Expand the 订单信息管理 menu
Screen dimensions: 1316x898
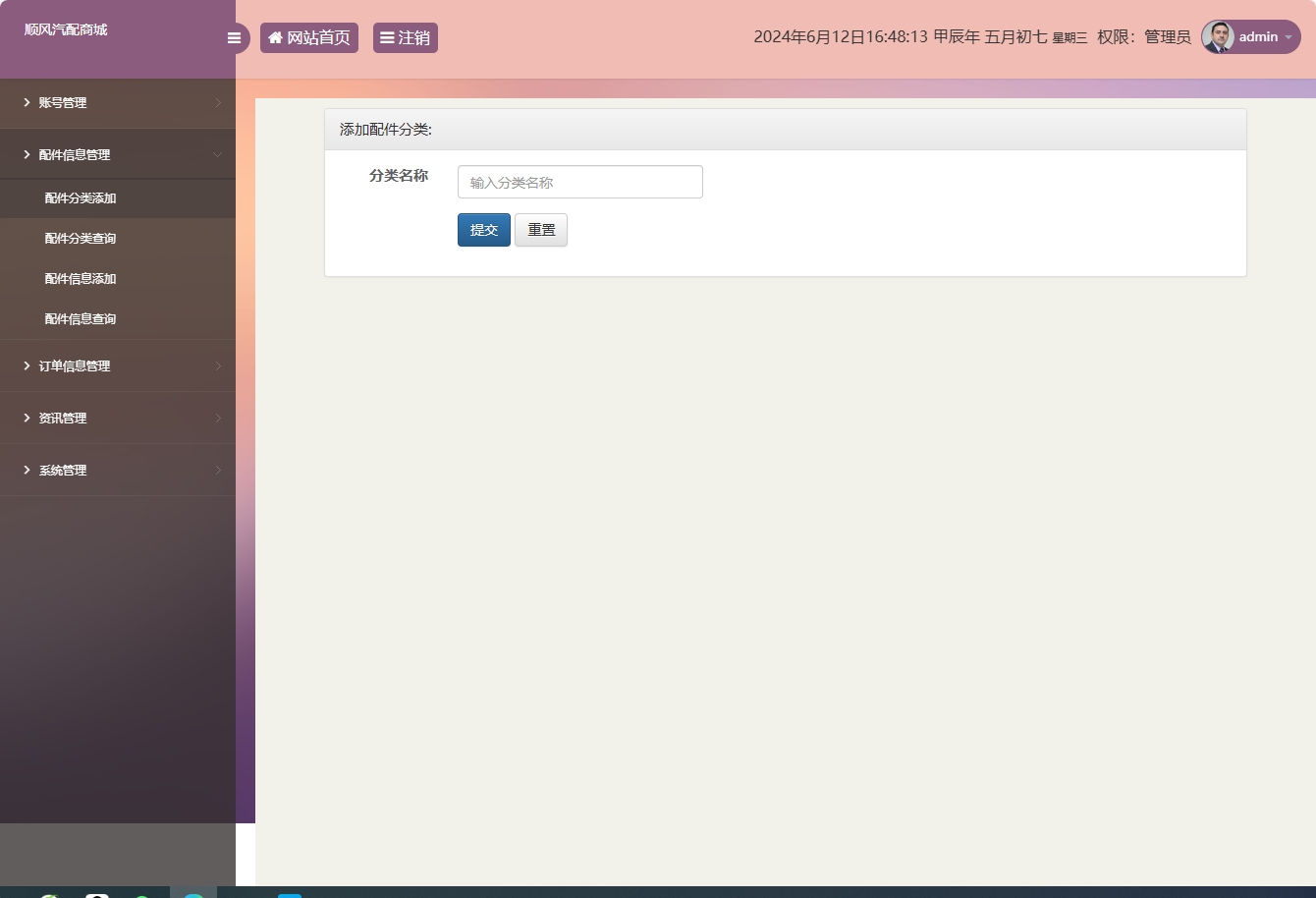pyautogui.click(x=118, y=365)
